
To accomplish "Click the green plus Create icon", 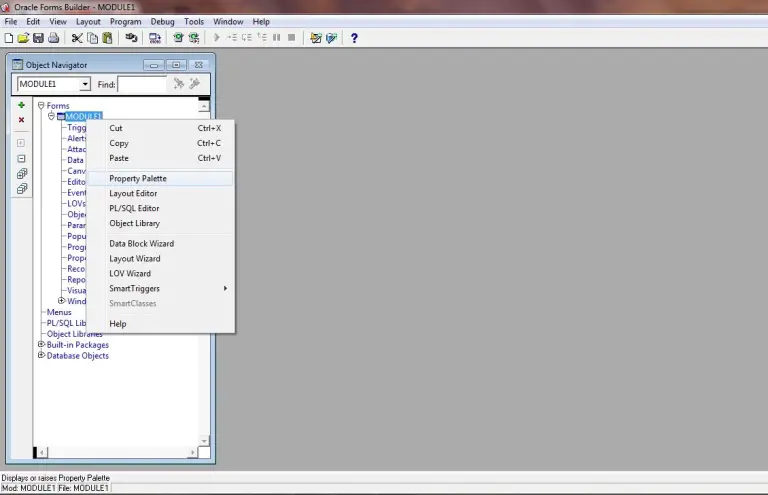I will coord(21,105).
